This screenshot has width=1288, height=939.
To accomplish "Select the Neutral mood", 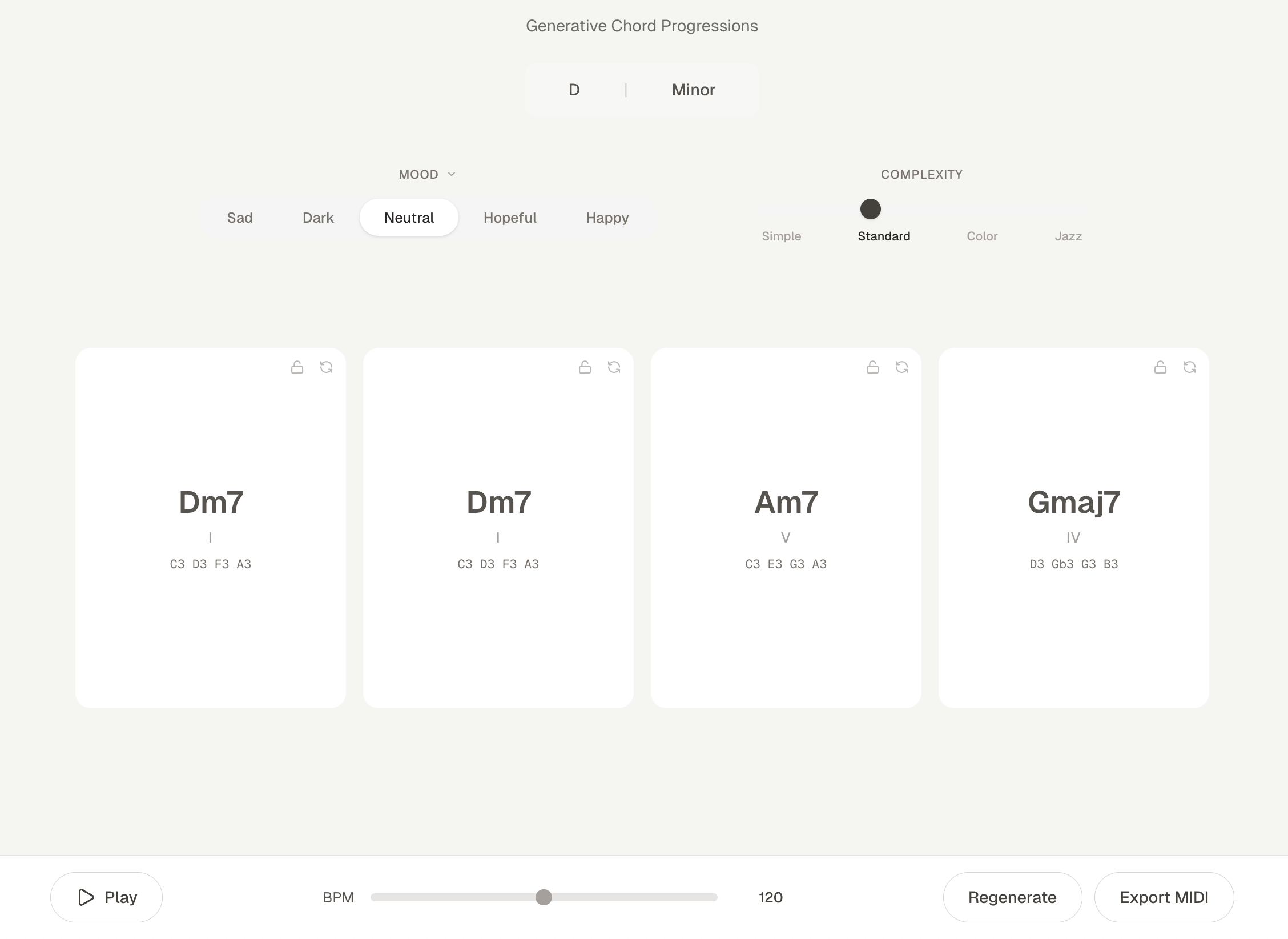I will click(x=409, y=218).
